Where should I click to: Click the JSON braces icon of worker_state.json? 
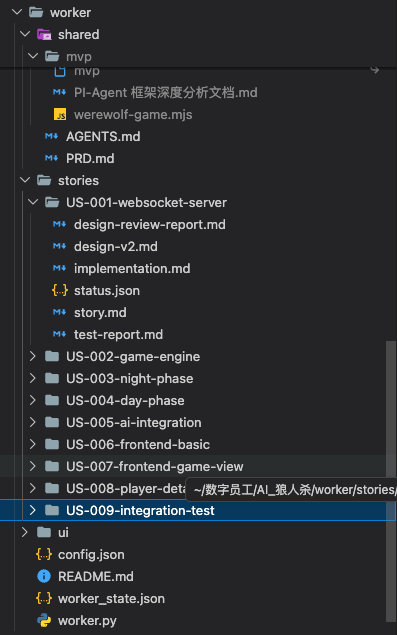pyautogui.click(x=44, y=598)
